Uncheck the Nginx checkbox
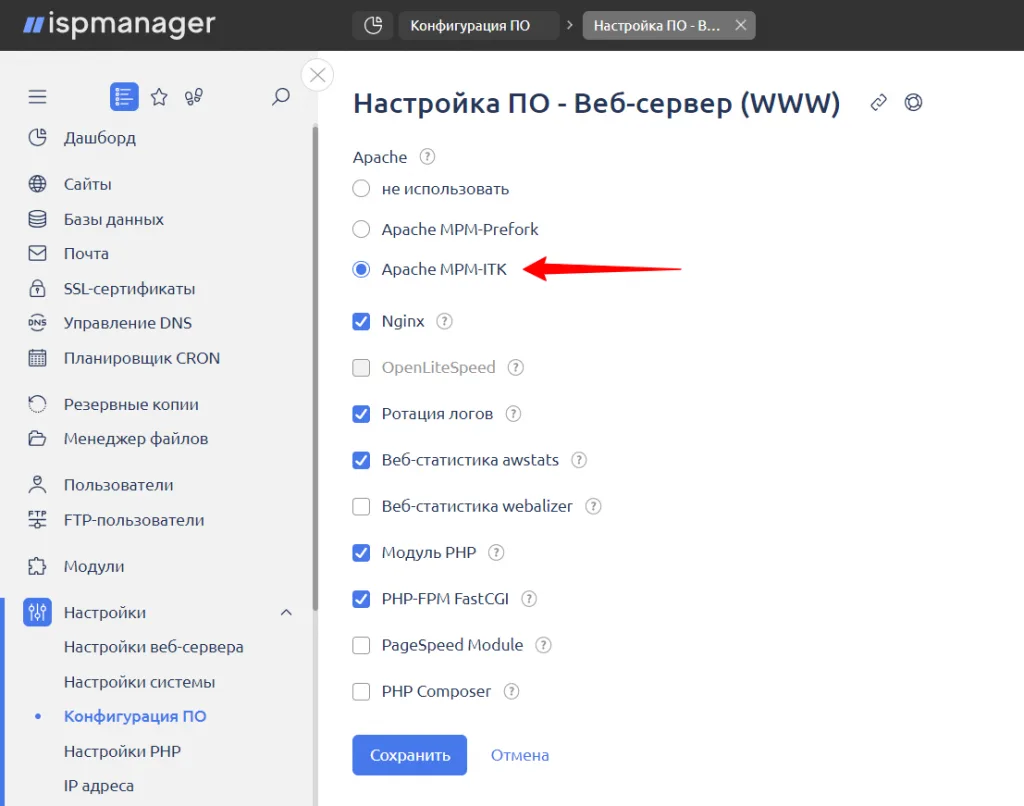 [361, 321]
